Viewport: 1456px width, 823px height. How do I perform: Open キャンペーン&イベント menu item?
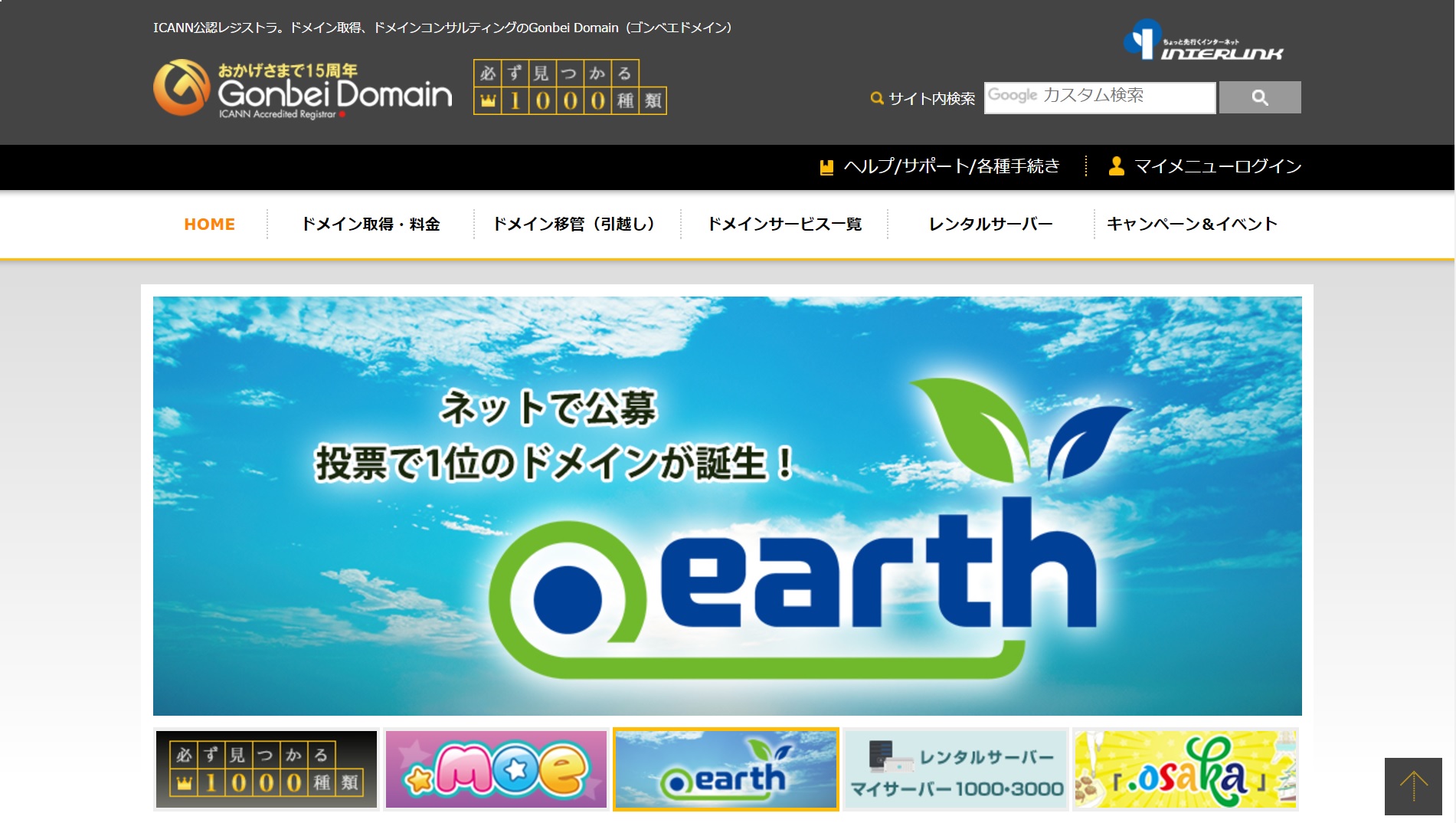pos(1192,225)
